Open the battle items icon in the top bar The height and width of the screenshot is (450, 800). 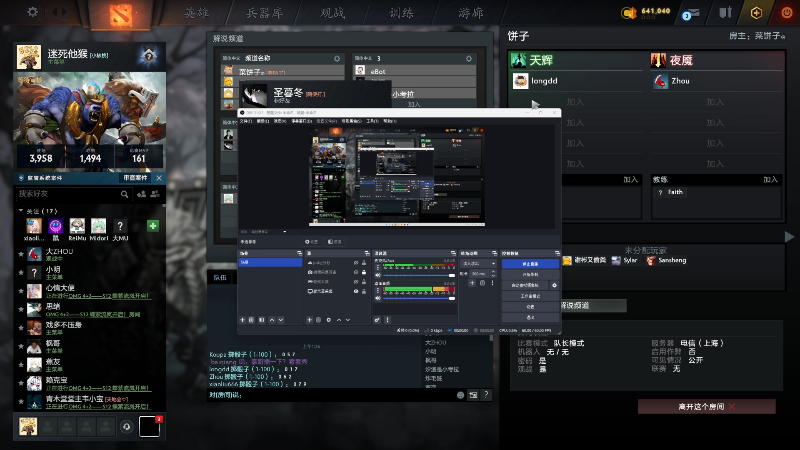pos(725,12)
